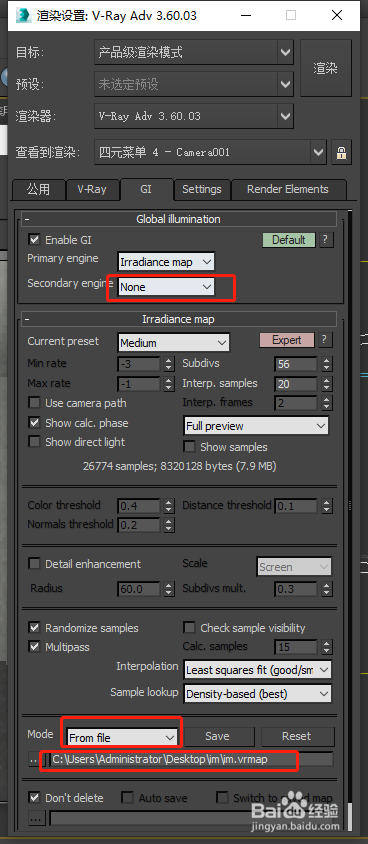
Task: Click the Distance threshold field 0.1
Action: [295, 506]
